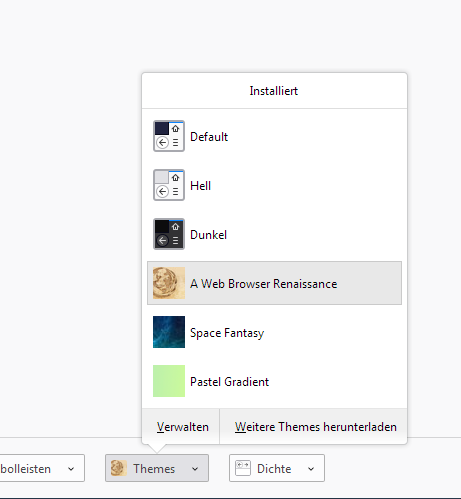Screen dimensions: 461x499
Task: Click the Dichte density icon
Action: [x=243, y=468]
